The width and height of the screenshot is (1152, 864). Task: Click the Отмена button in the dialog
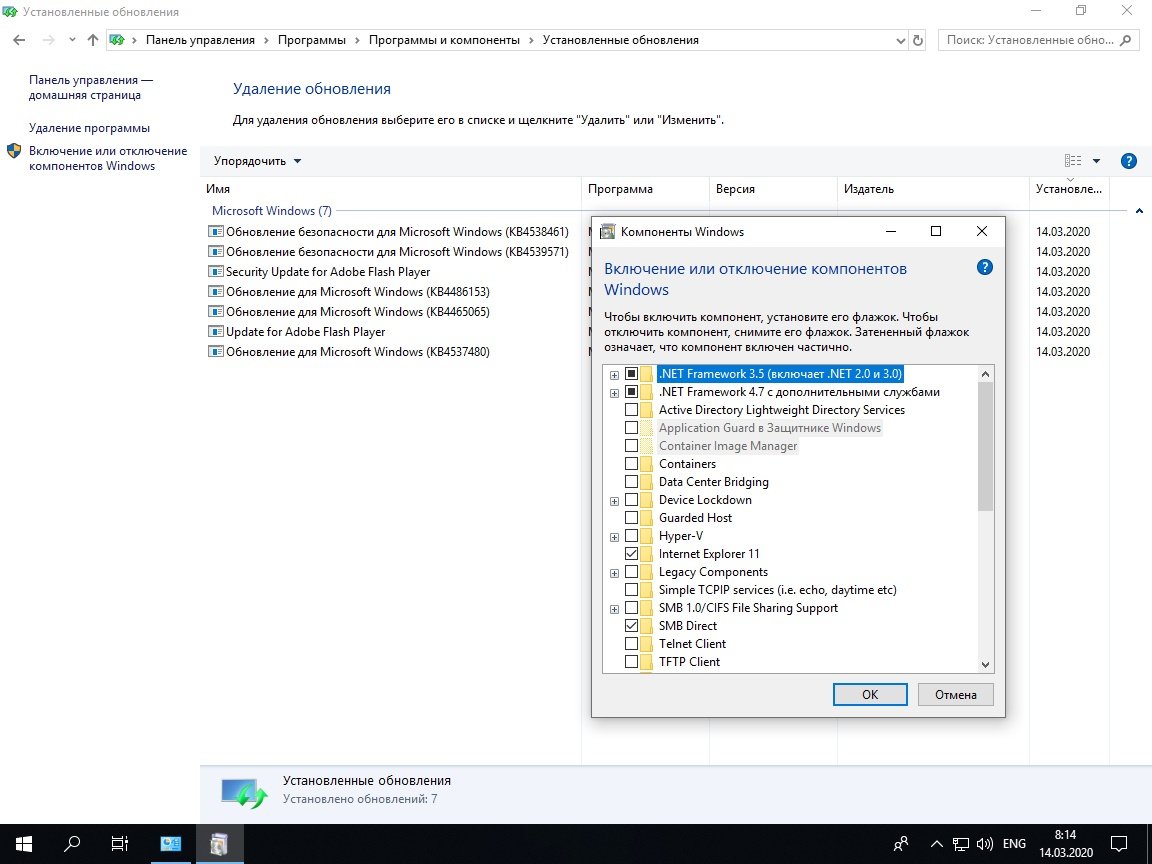[x=956, y=694]
